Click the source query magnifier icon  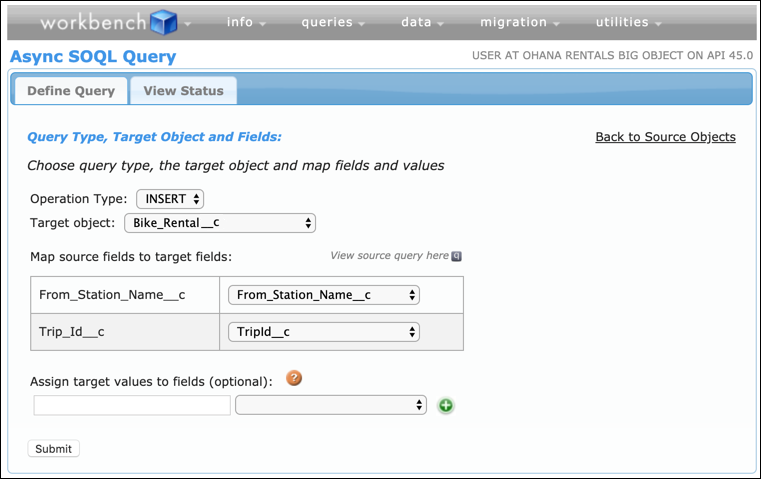456,256
